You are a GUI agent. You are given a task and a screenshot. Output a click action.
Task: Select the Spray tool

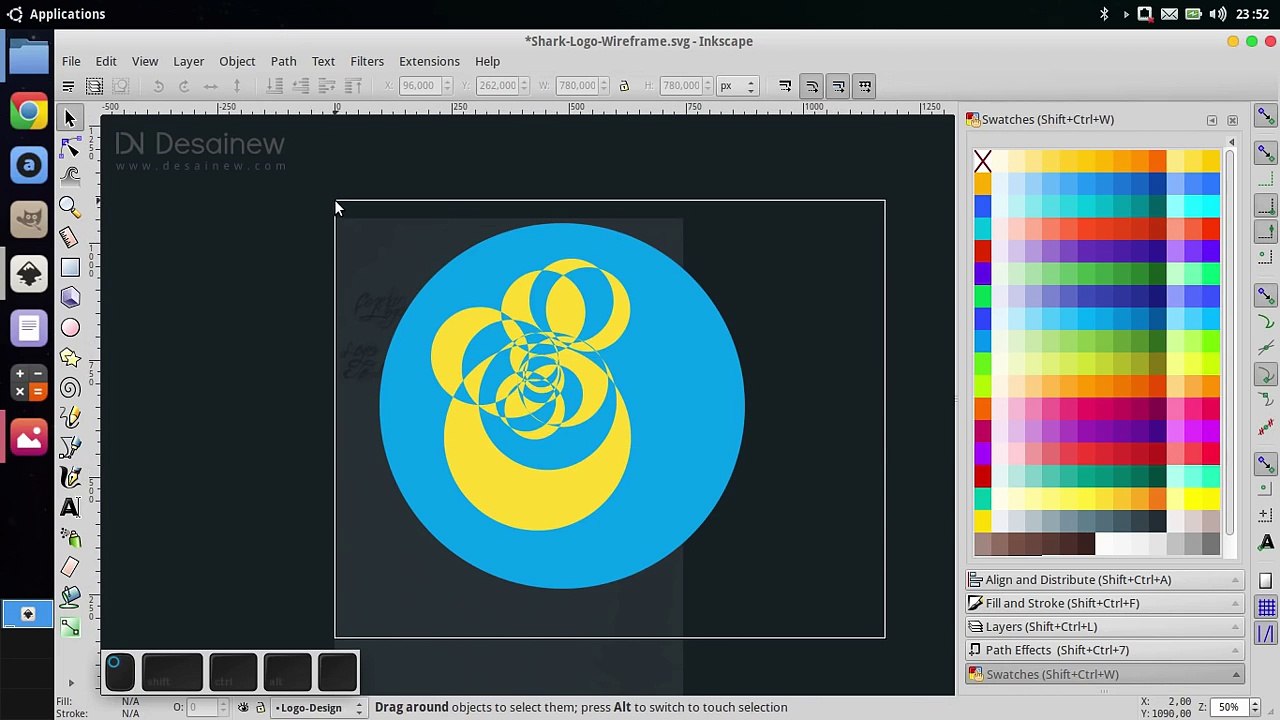click(70, 537)
